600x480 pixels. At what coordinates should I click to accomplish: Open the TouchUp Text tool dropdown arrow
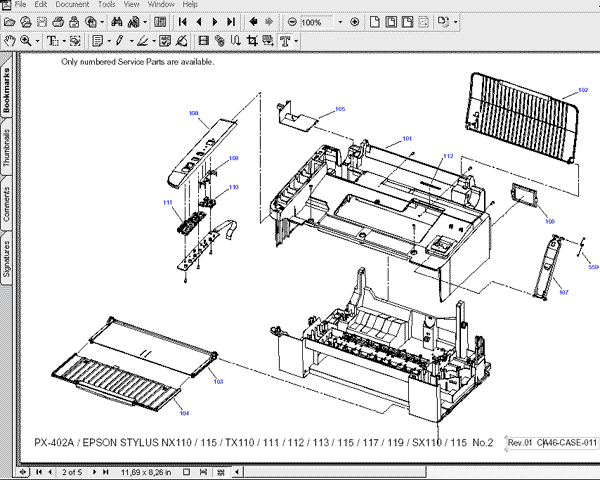[296, 41]
